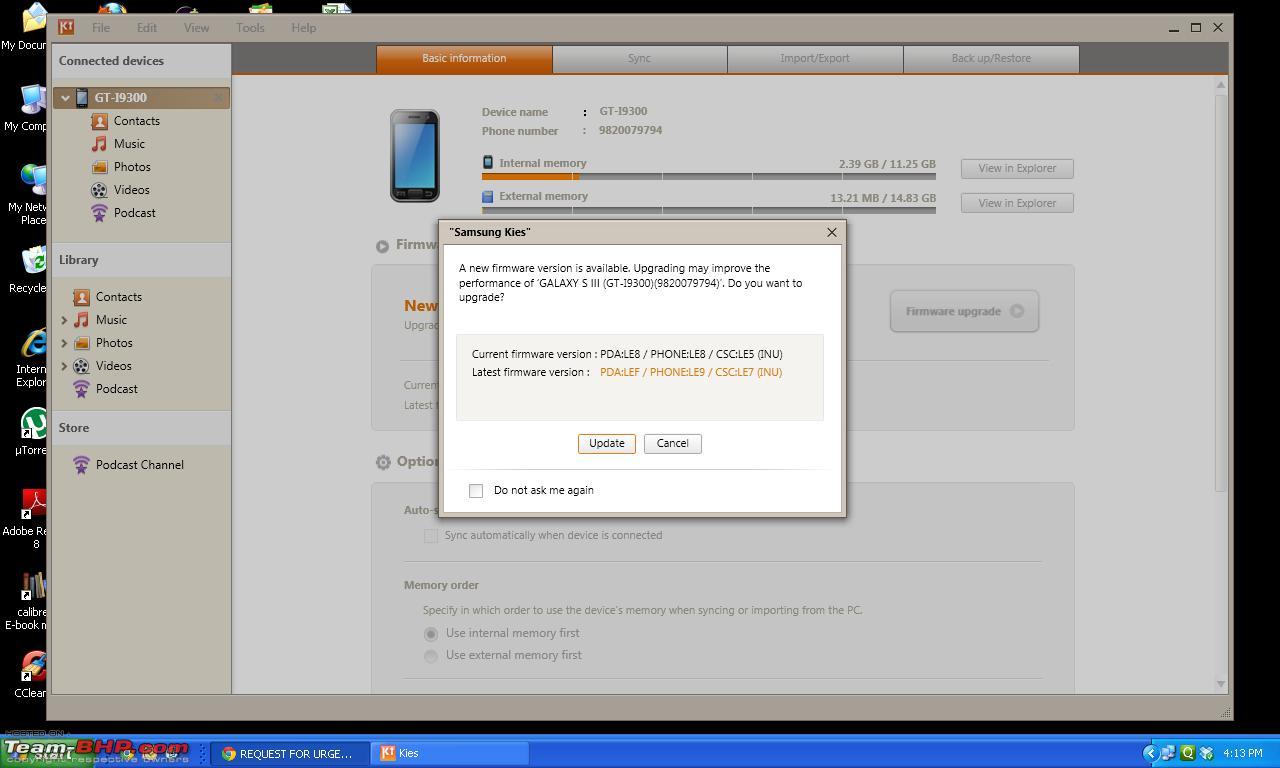This screenshot has height=768, width=1280.
Task: Open the View menu
Action: (196, 28)
